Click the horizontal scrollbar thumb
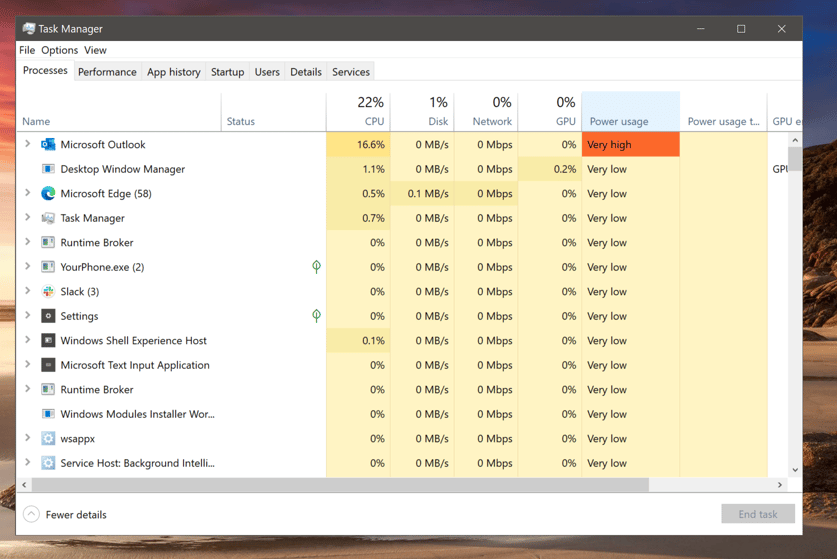 point(340,485)
